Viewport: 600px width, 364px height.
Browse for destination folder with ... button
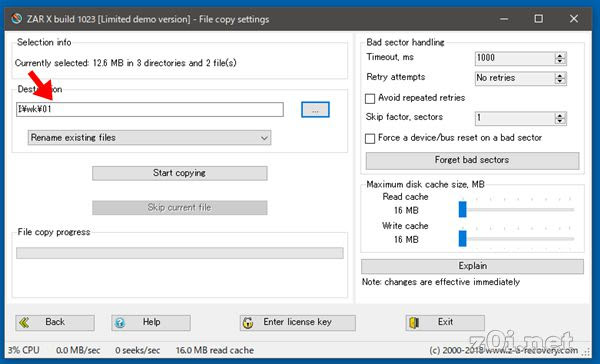click(x=315, y=110)
